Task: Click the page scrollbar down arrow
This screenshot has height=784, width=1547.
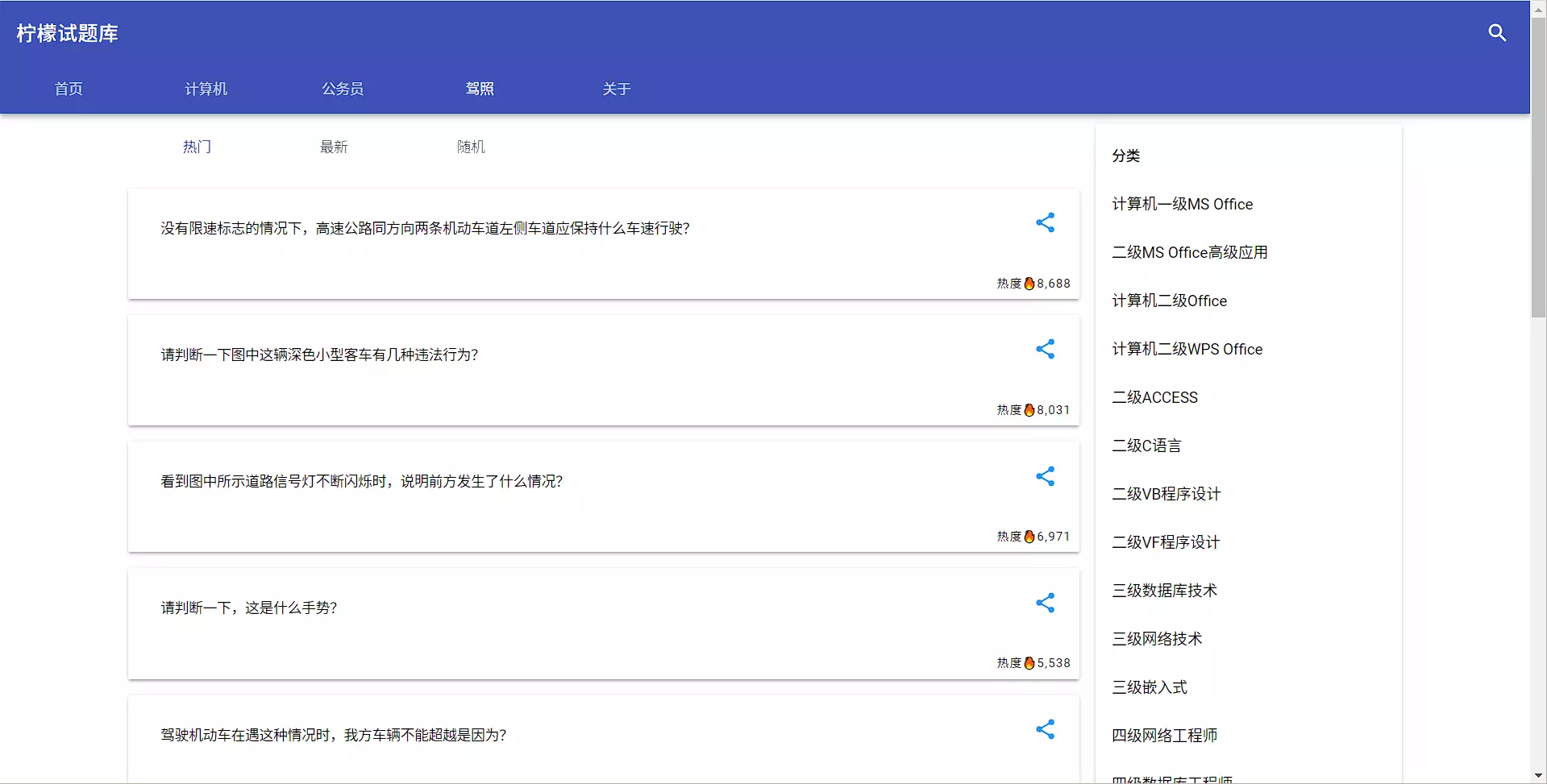Action: [x=1538, y=776]
